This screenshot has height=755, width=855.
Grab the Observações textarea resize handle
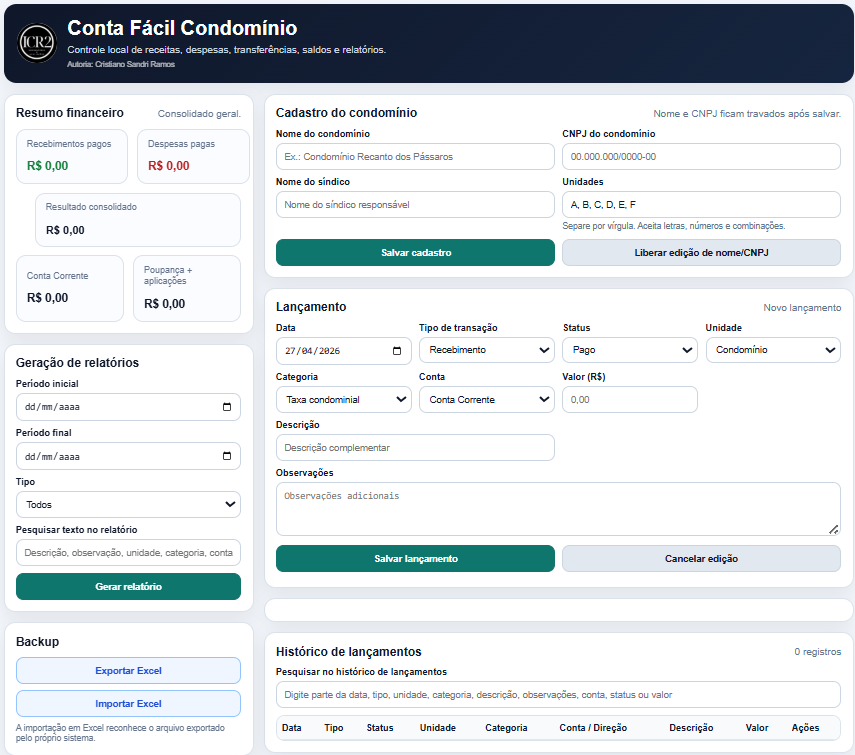(x=834, y=529)
